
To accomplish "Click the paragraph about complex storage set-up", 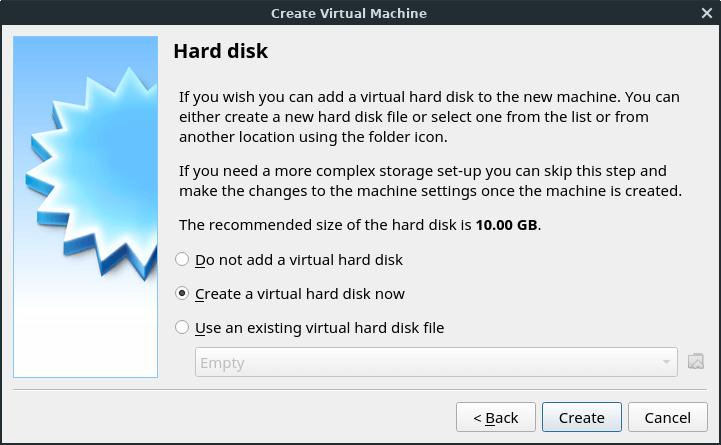I will click(x=429, y=181).
